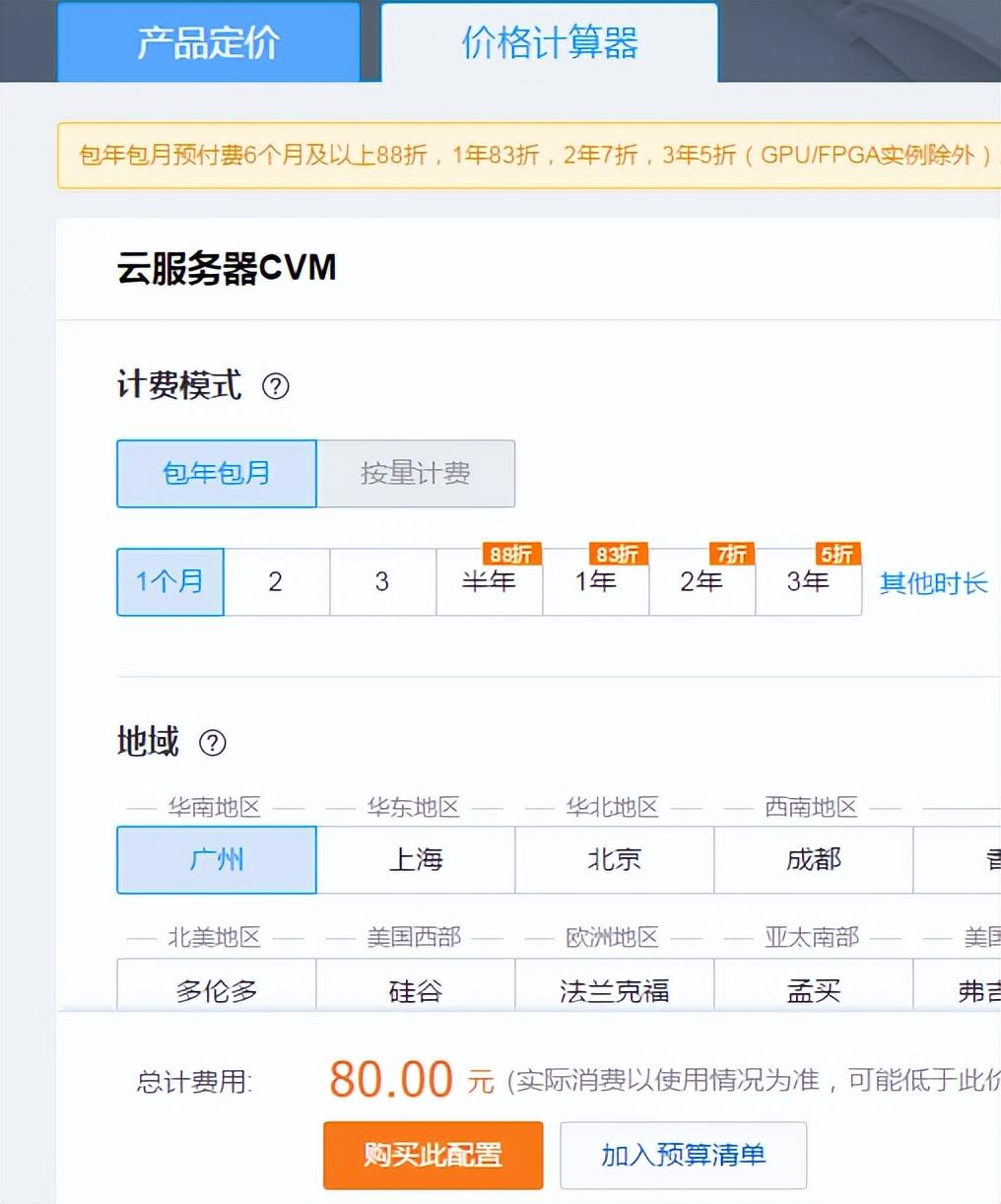The image size is (1001, 1204).
Task: Select the 半年 duration option
Action: pyautogui.click(x=489, y=582)
